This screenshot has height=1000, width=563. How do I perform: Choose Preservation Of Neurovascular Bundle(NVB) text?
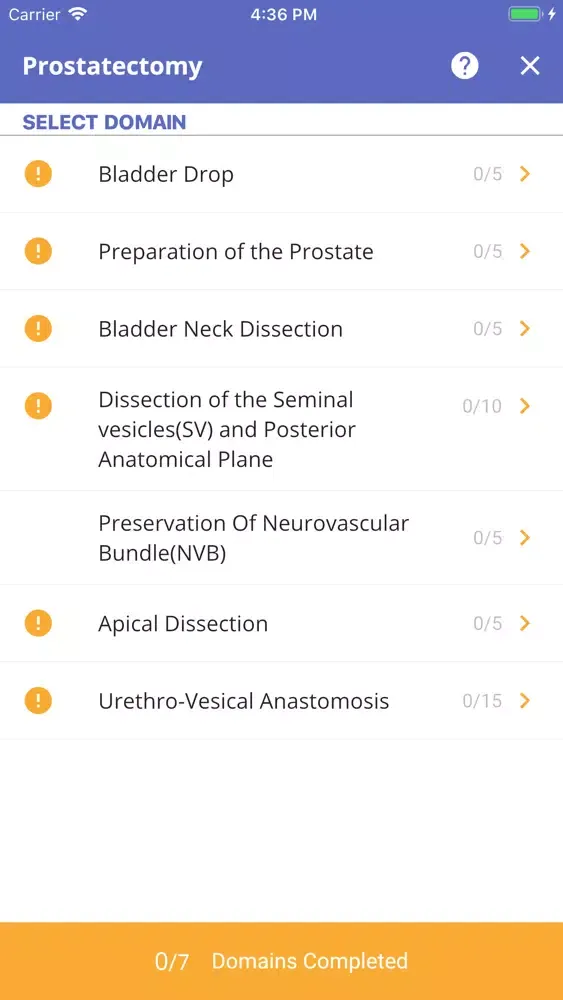(253, 538)
